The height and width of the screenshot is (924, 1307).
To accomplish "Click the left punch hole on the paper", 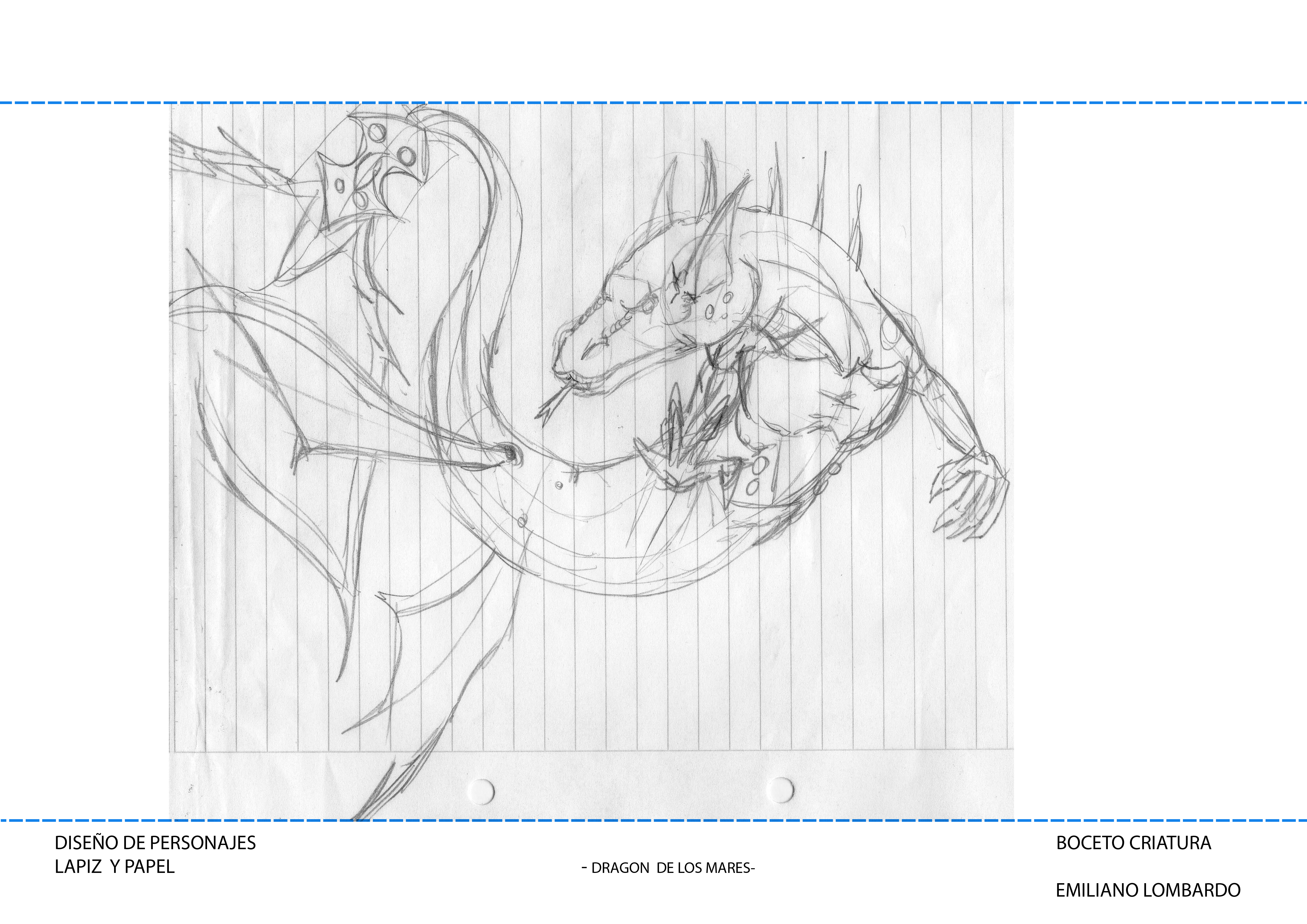I will tap(481, 791).
